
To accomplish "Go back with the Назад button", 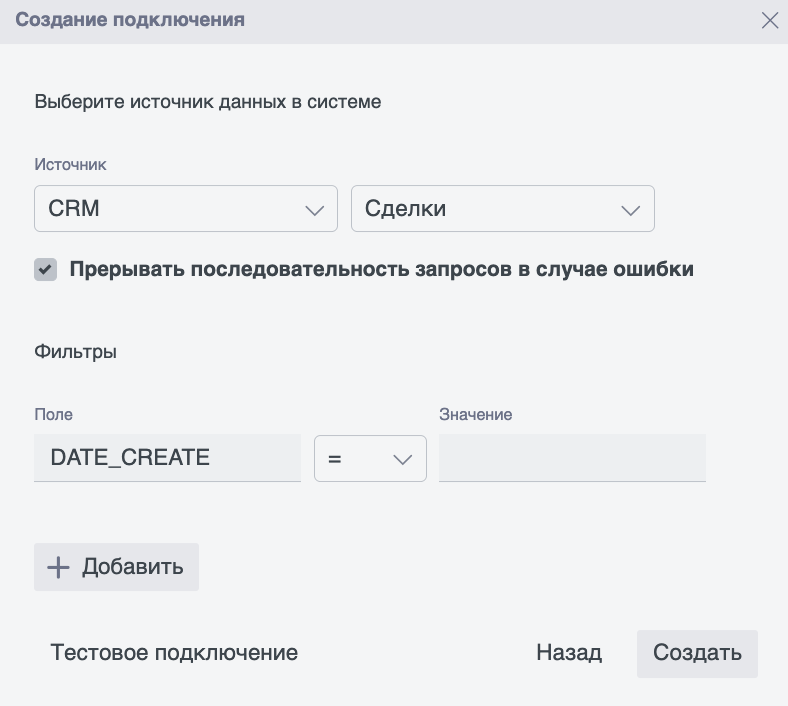I will 569,653.
